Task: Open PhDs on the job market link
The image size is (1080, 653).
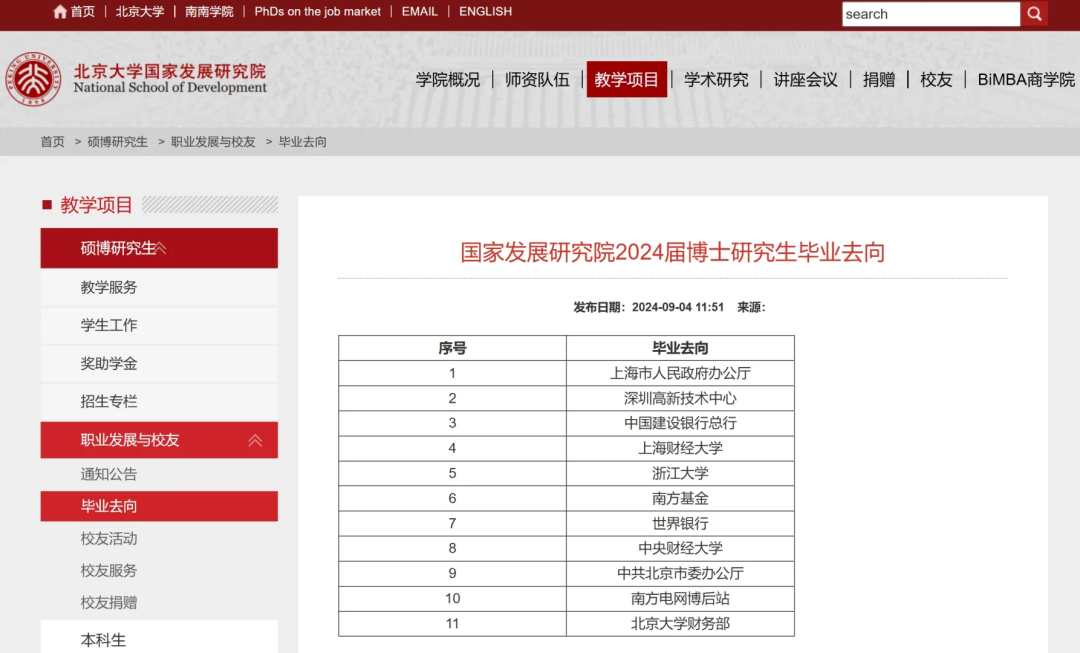Action: point(318,12)
